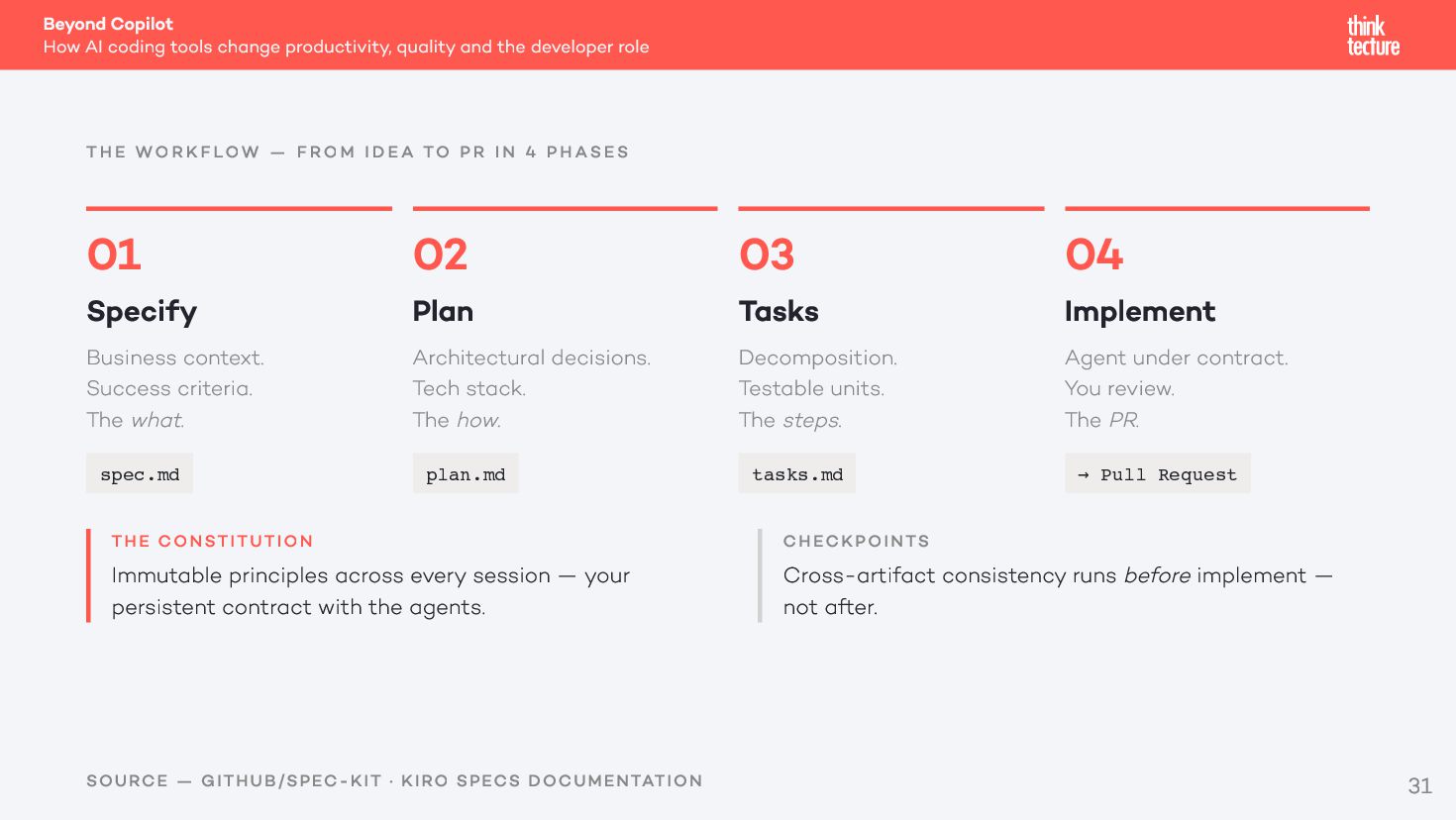Select the Specify heading
The width and height of the screenshot is (1456, 820).
(142, 312)
